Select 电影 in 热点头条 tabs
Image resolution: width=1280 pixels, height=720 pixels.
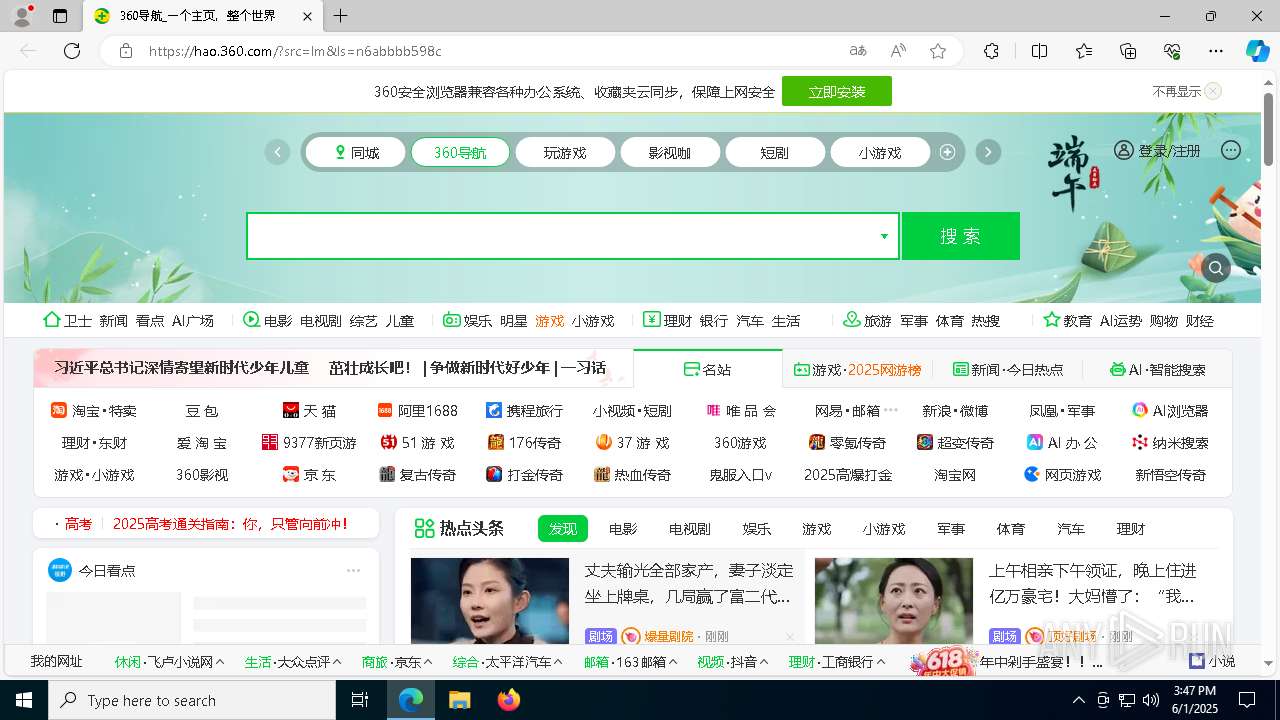point(623,528)
